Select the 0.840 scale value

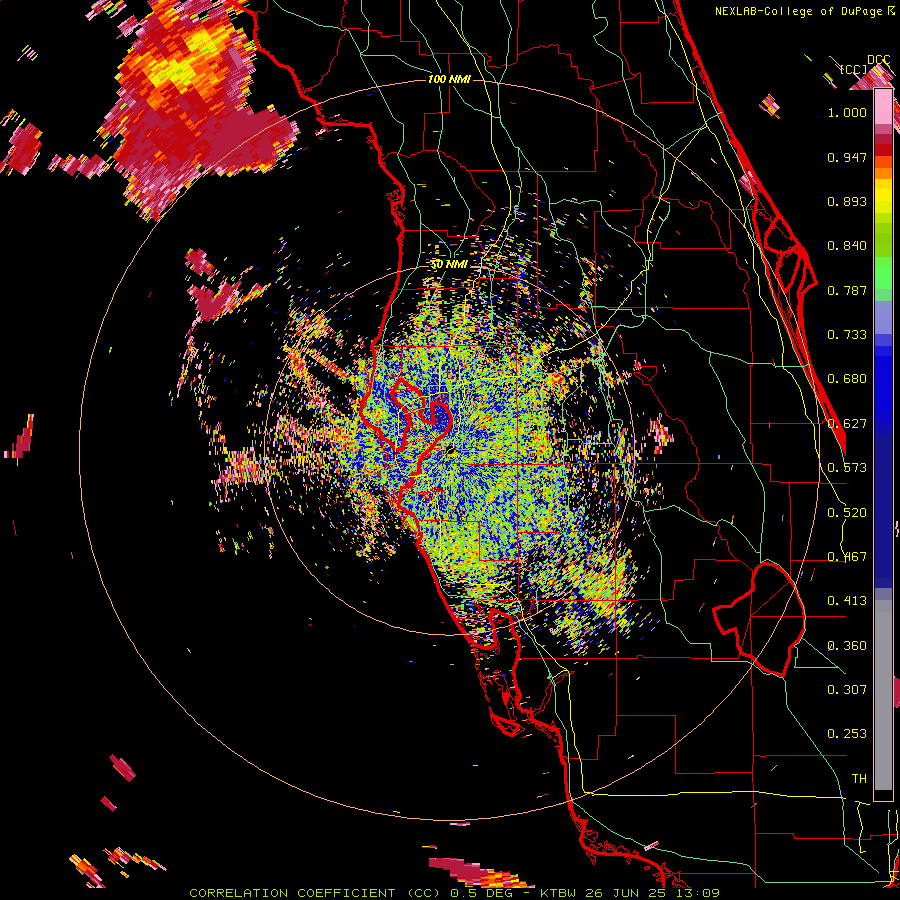[847, 246]
